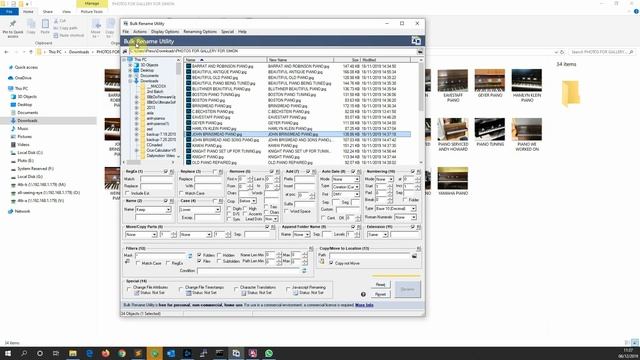This screenshot has width=640, height=360.
Task: Click the Change File Attributes status icon
Action: coord(137,293)
